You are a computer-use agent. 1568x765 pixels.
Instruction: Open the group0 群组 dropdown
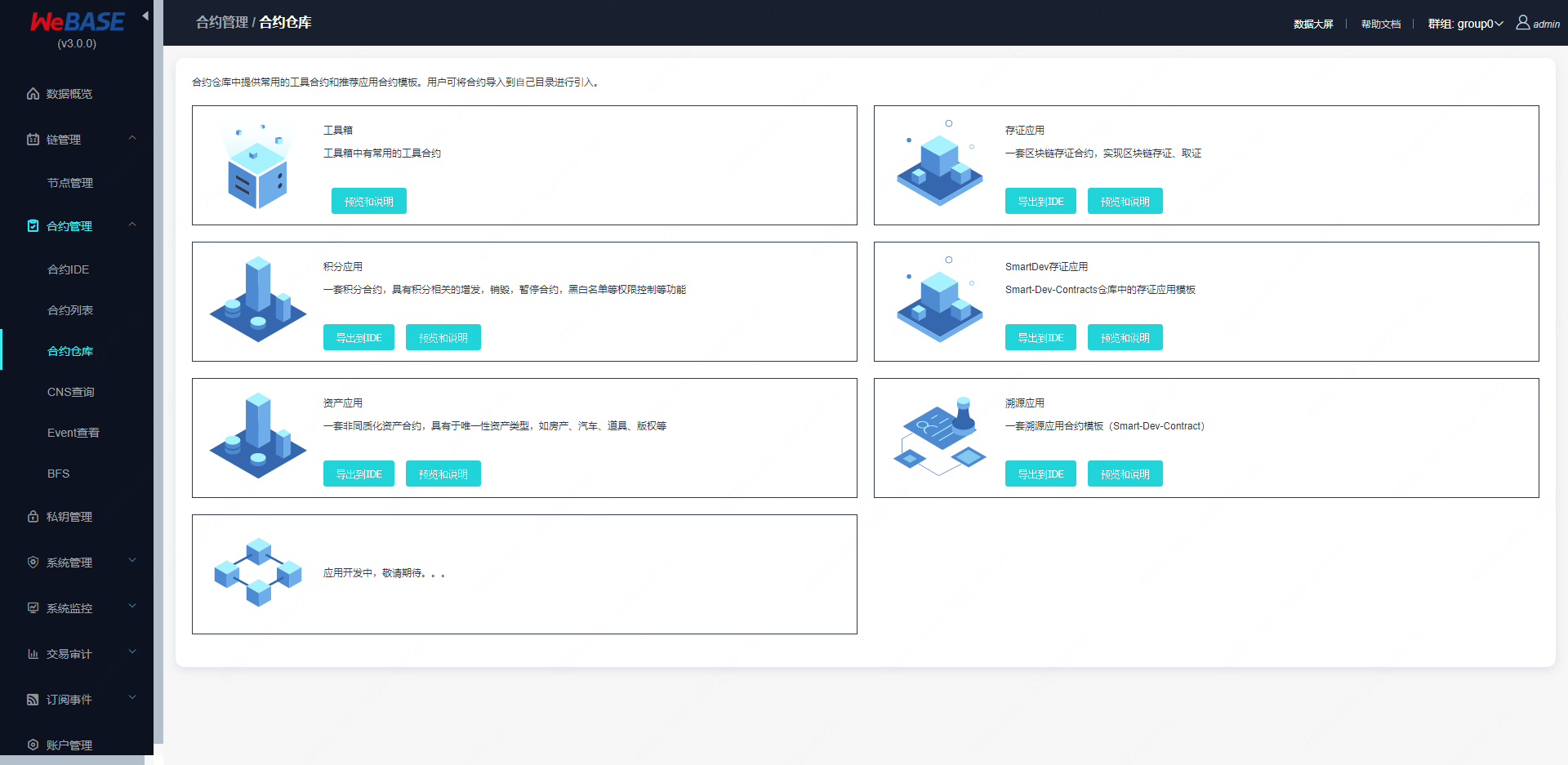[x=1465, y=24]
